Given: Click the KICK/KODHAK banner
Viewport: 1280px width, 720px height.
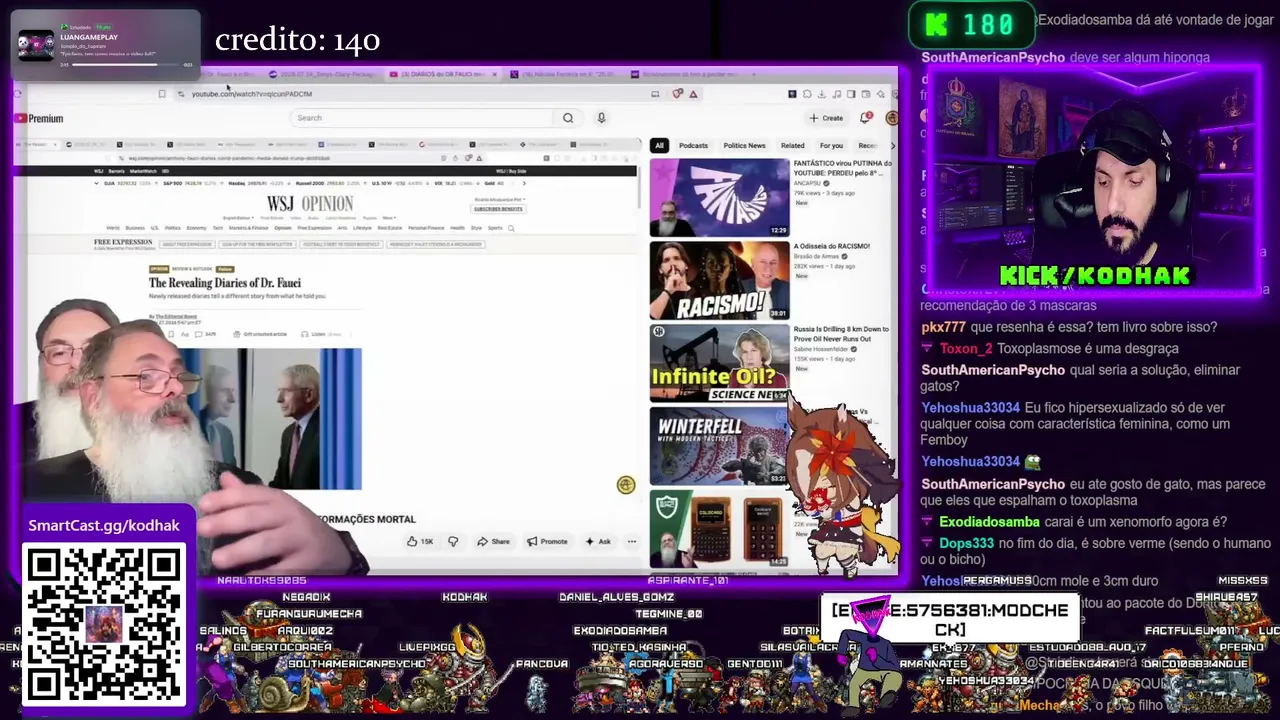Looking at the screenshot, I should click(x=1095, y=276).
